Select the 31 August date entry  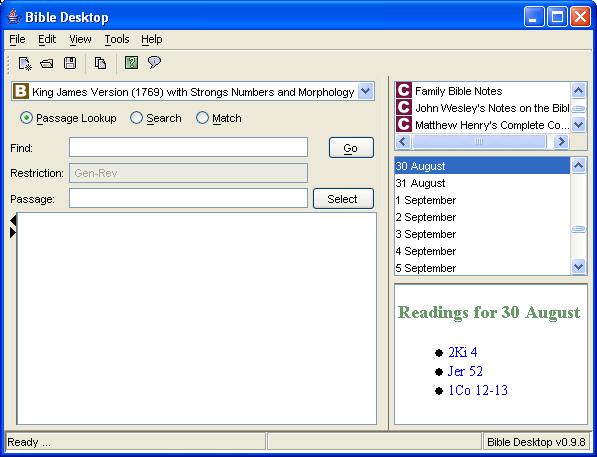tap(482, 183)
